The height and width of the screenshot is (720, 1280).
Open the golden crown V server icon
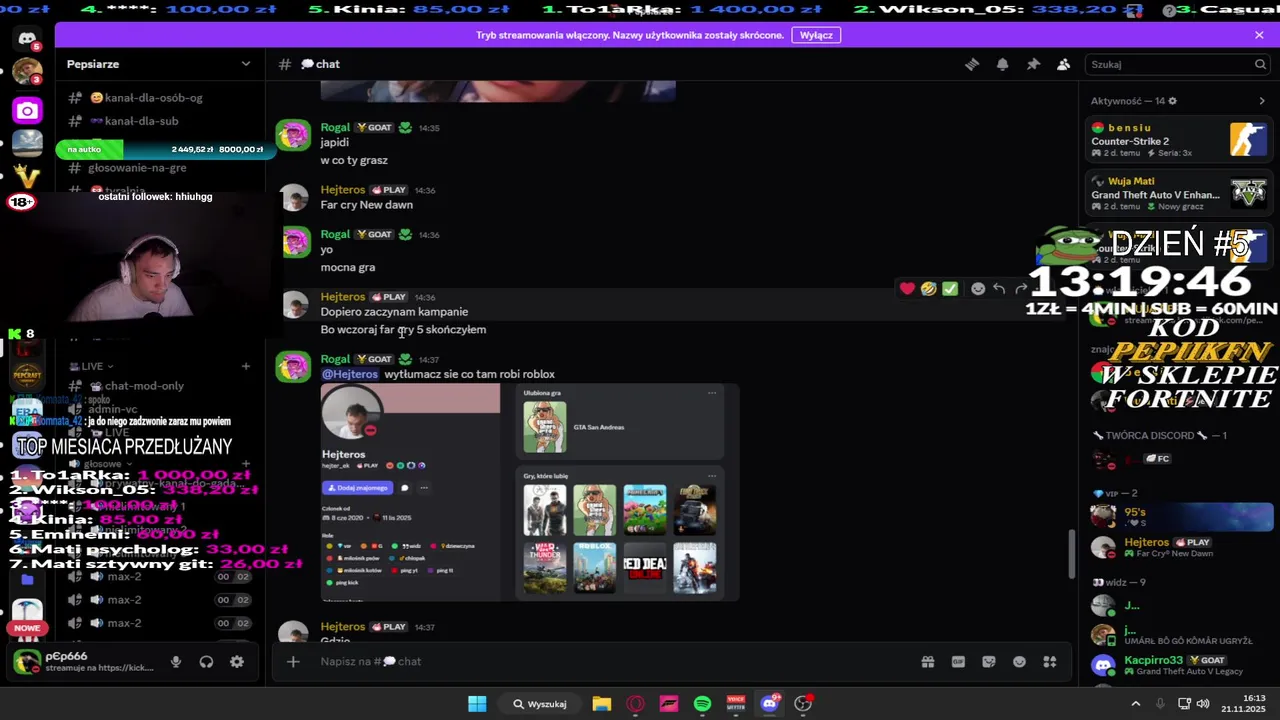click(x=27, y=177)
